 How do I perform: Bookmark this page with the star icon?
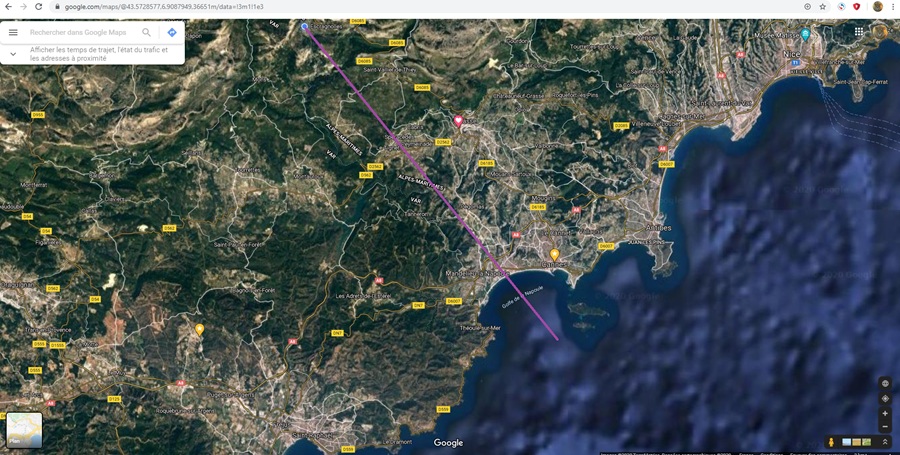click(823, 6)
